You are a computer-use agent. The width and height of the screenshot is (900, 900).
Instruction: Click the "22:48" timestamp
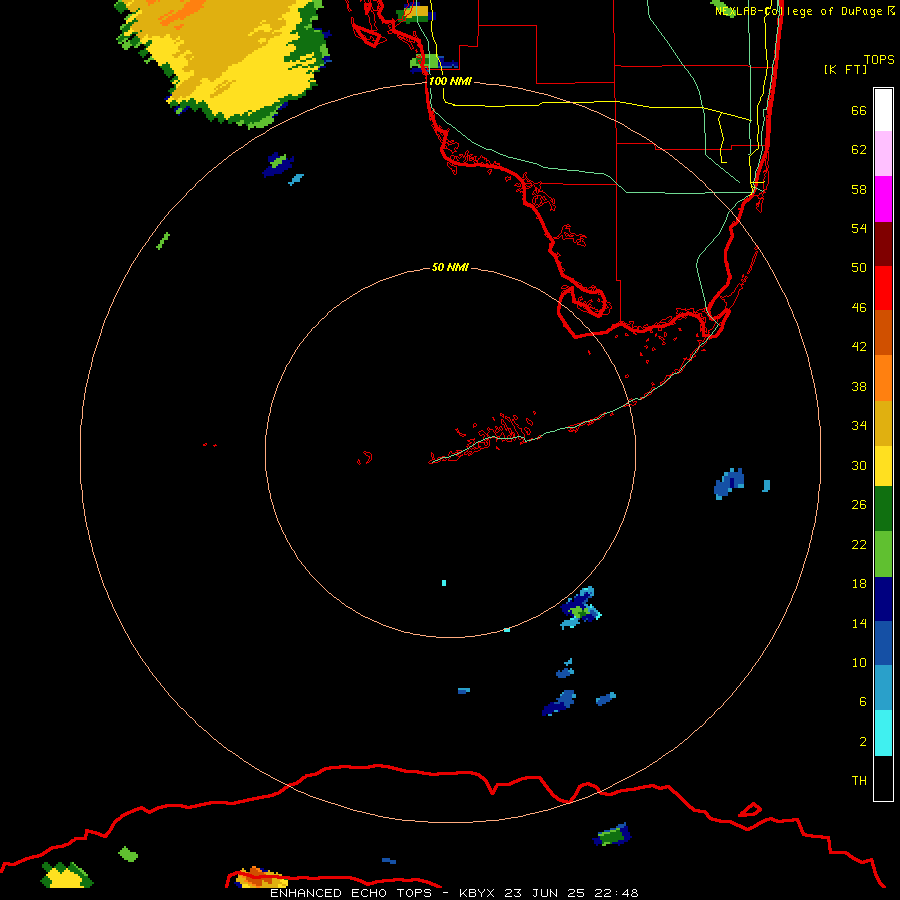click(616, 893)
